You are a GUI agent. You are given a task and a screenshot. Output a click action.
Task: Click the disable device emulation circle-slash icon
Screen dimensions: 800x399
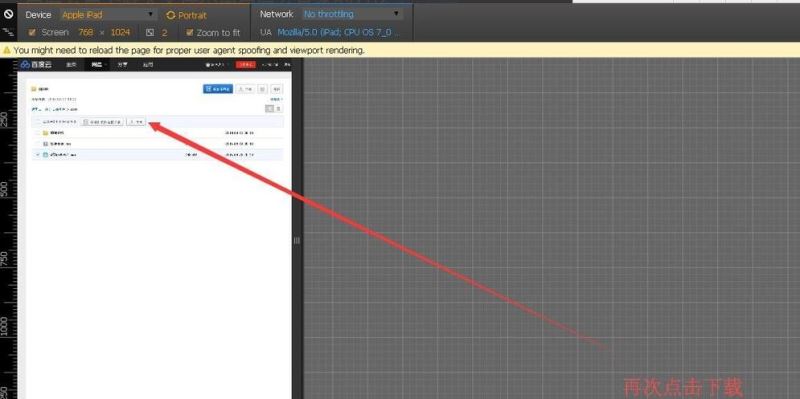click(x=8, y=14)
